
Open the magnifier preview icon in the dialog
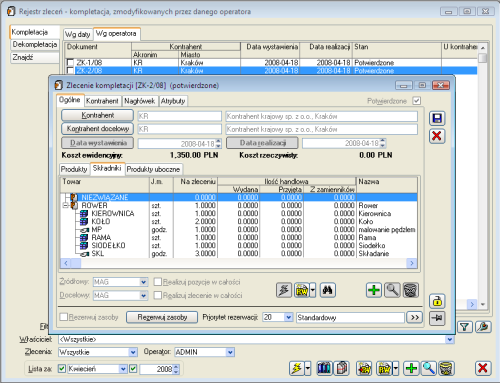(392, 290)
